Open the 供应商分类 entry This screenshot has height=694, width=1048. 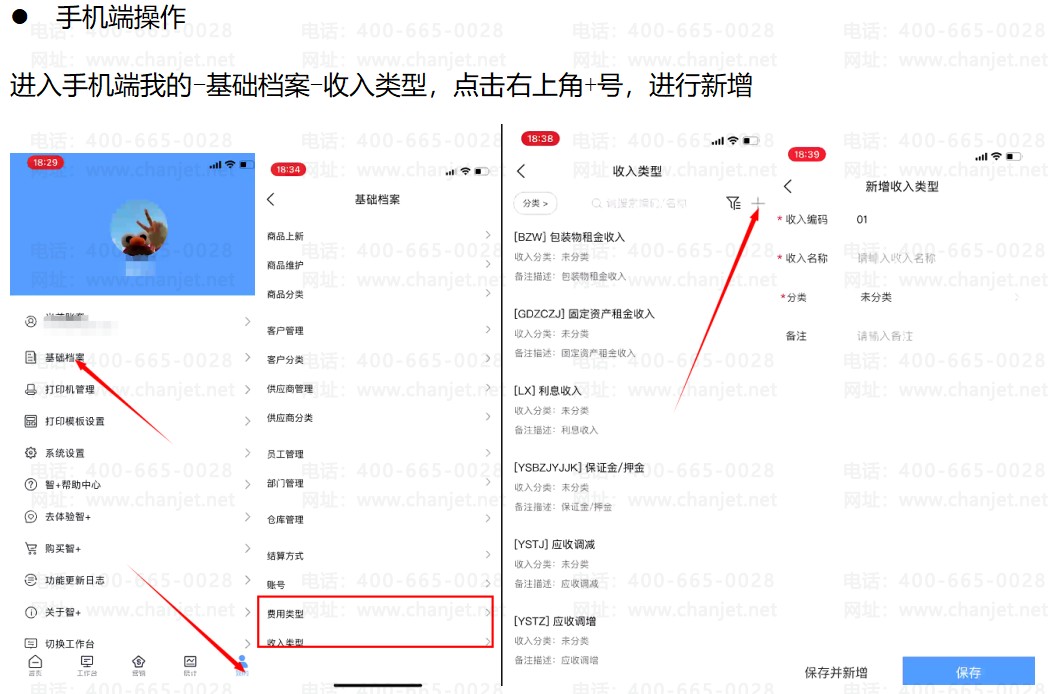379,418
